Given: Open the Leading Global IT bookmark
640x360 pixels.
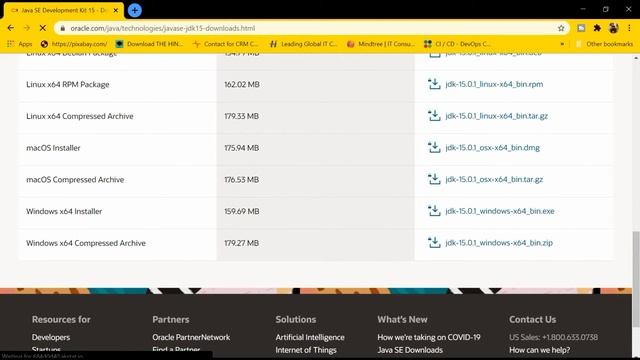Looking at the screenshot, I should pyautogui.click(x=303, y=44).
